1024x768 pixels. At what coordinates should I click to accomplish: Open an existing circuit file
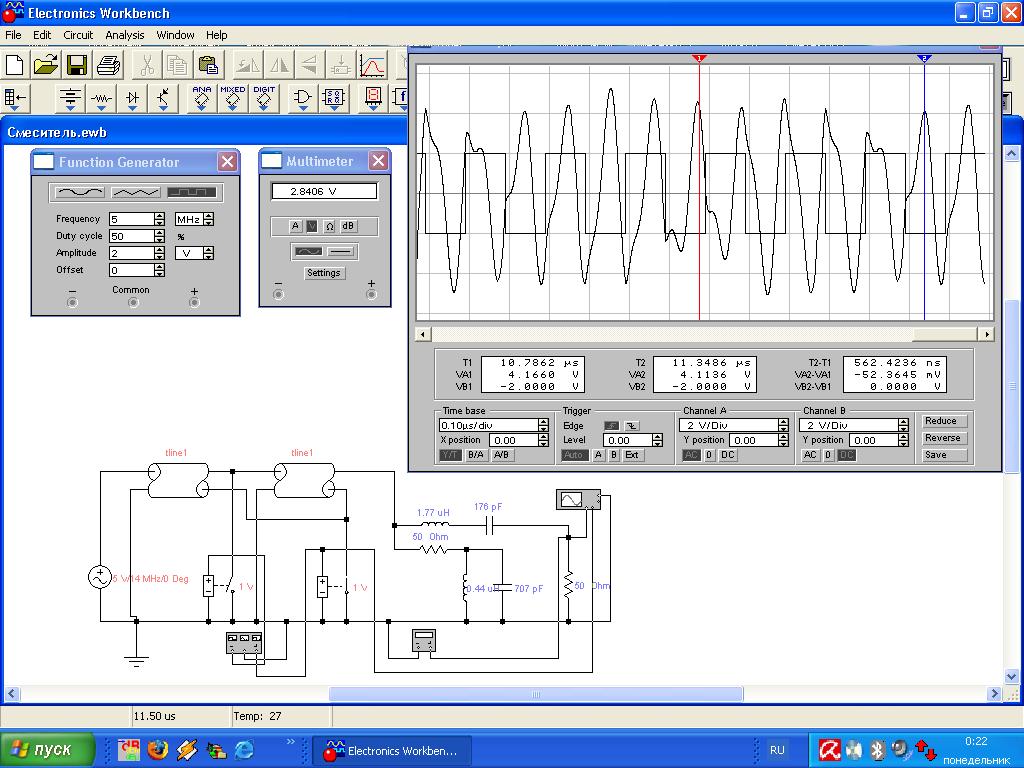46,65
